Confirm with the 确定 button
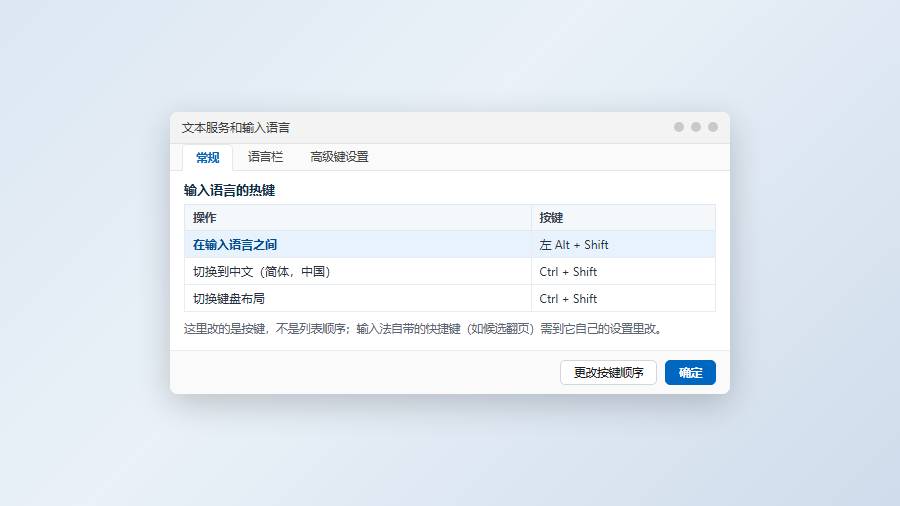The image size is (900, 506). [690, 372]
